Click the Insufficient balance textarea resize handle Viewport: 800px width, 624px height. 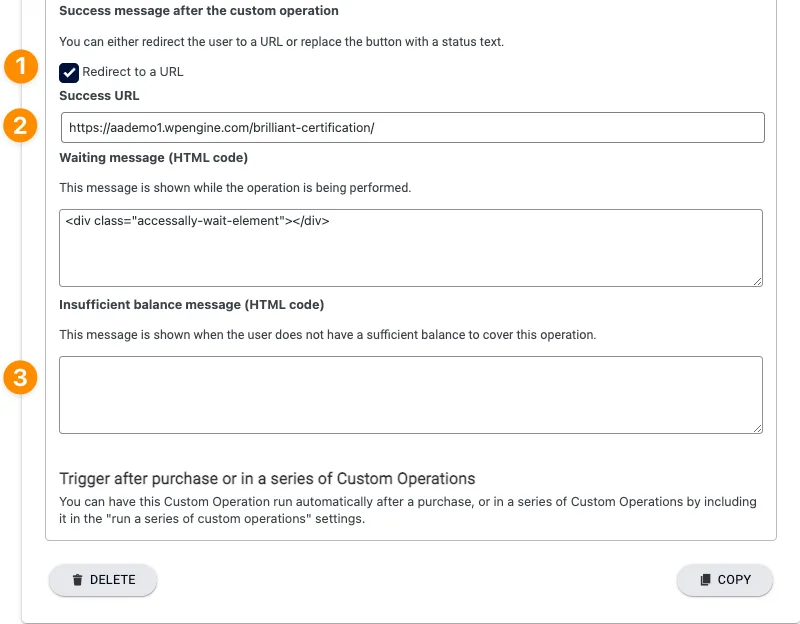[x=758, y=429]
